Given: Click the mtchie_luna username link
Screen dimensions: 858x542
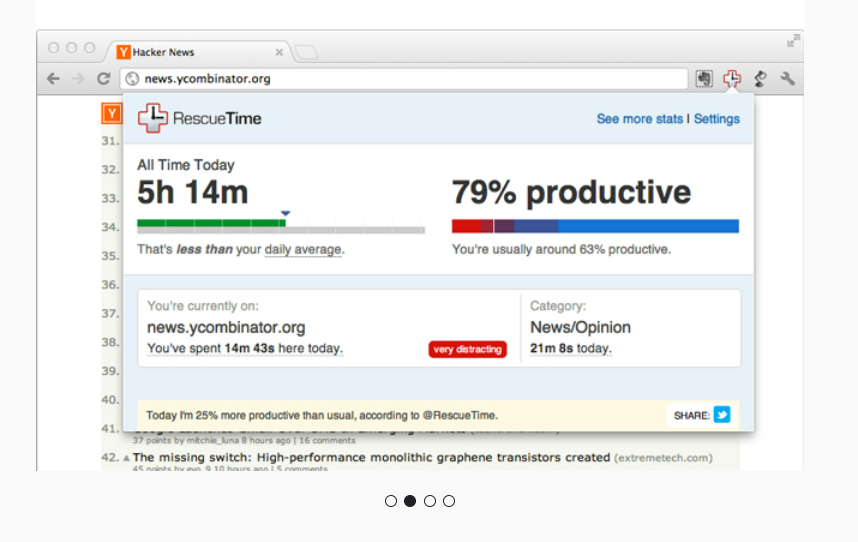Looking at the screenshot, I should pyautogui.click(x=213, y=440).
